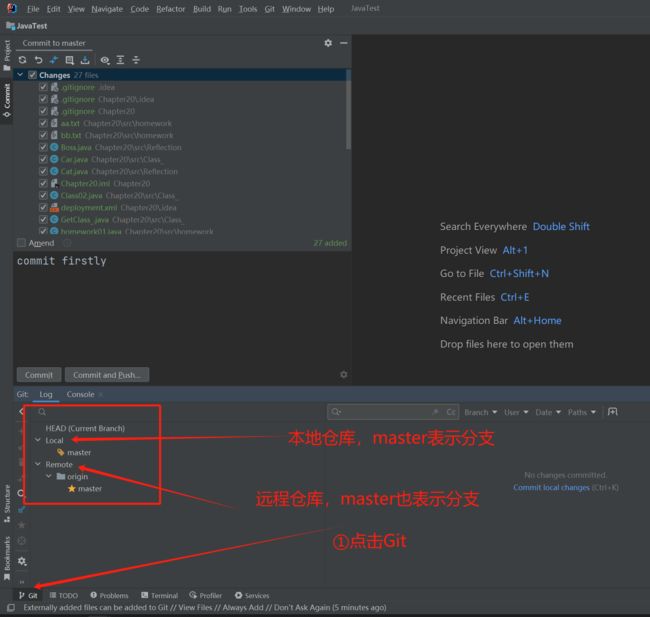Open the Services tool window
650x617 pixels.
click(252, 595)
